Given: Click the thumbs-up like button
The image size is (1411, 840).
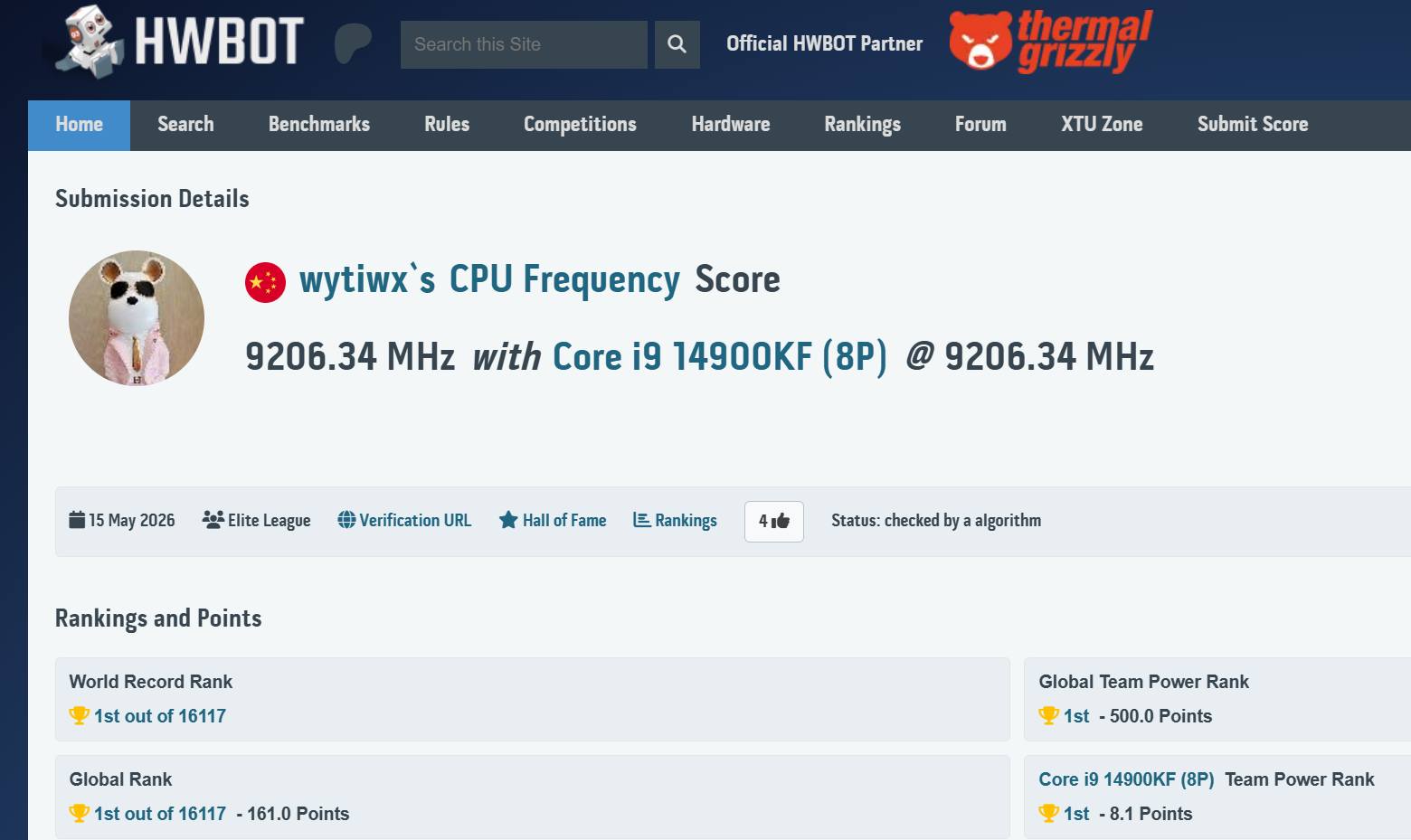Looking at the screenshot, I should pyautogui.click(x=774, y=521).
